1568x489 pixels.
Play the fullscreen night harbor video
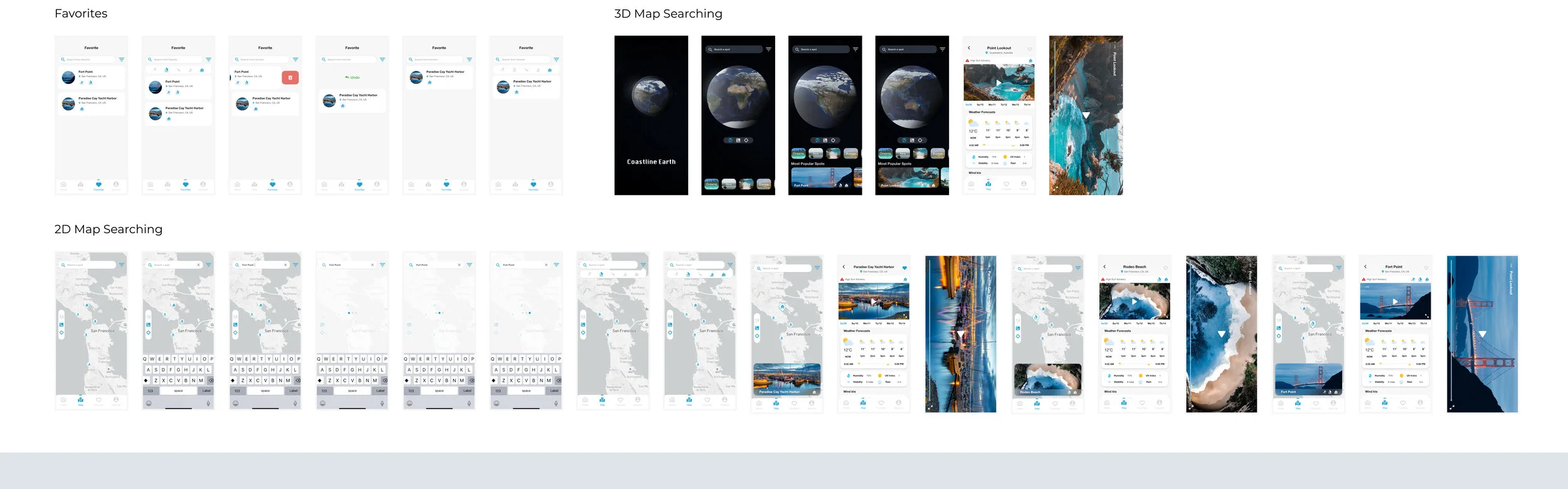tap(960, 334)
